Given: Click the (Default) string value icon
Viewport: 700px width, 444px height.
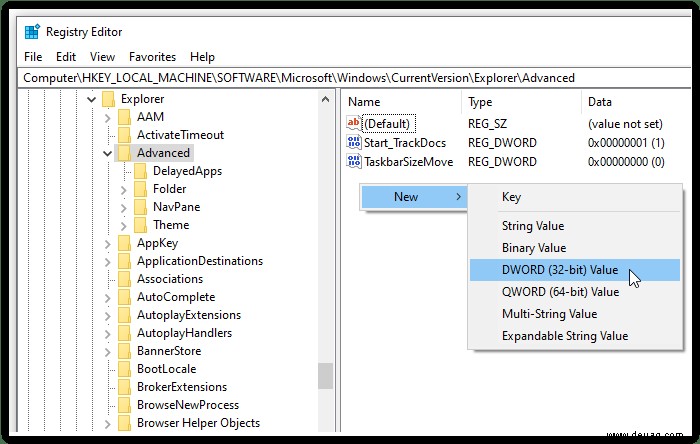Looking at the screenshot, I should [354, 123].
